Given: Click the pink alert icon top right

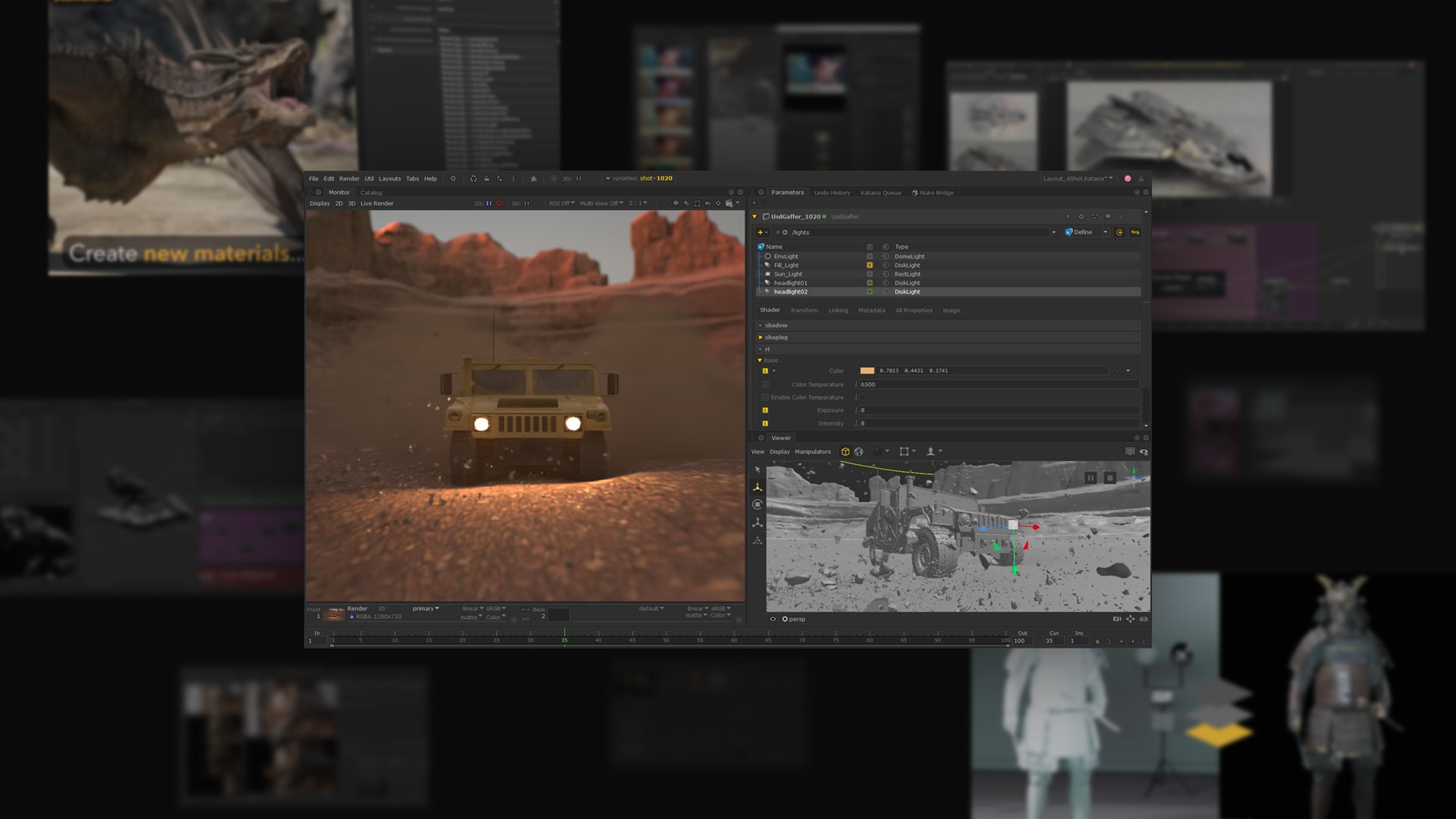Looking at the screenshot, I should pyautogui.click(x=1128, y=179).
